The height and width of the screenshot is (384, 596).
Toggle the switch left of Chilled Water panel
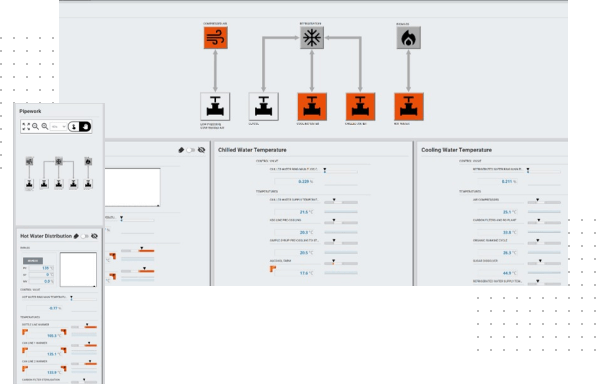tap(190, 150)
